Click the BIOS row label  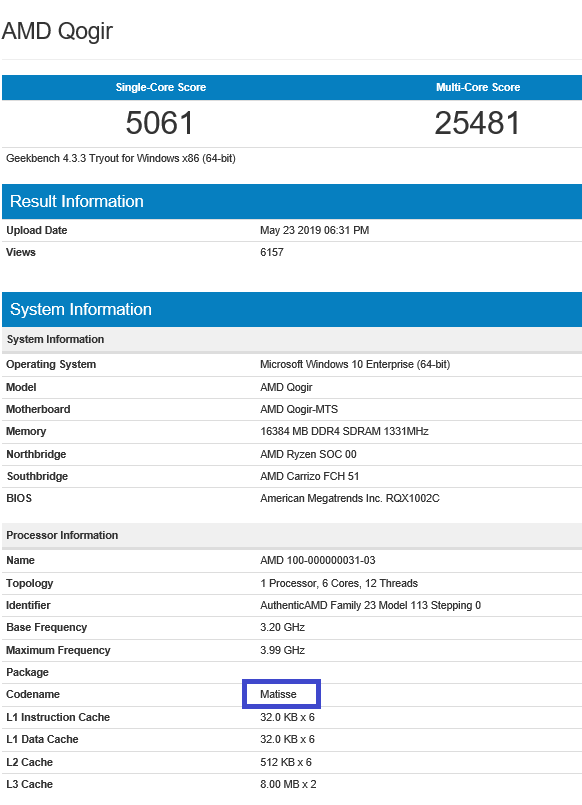[19, 499]
